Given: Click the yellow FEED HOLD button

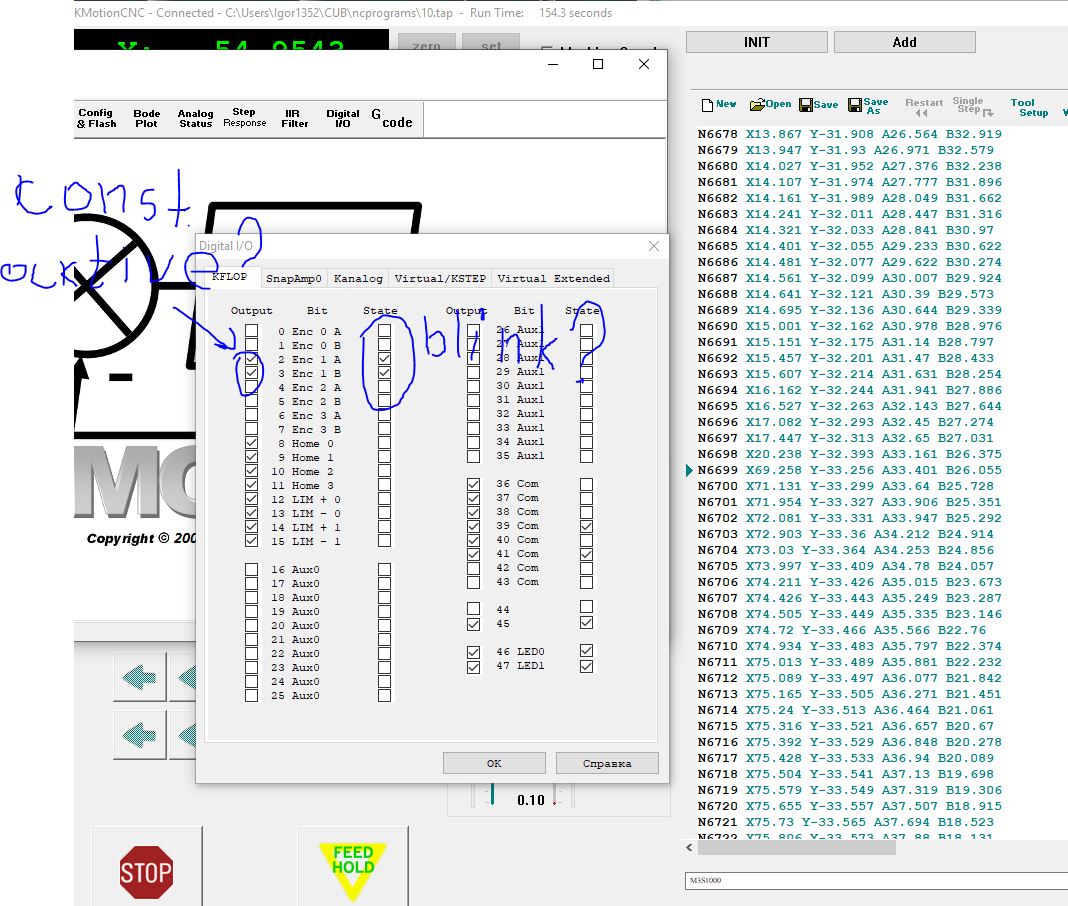Looking at the screenshot, I should pos(353,867).
